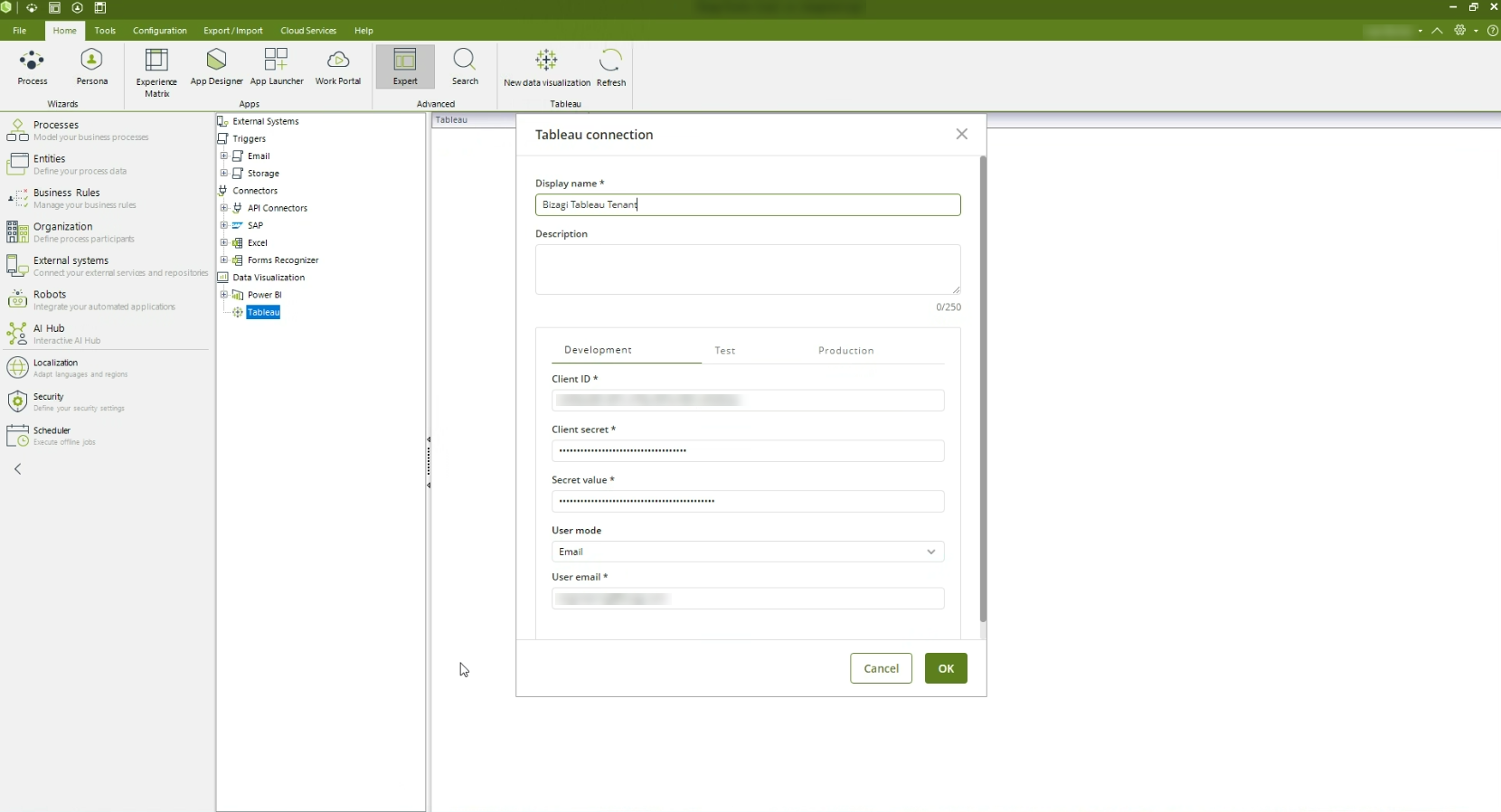The image size is (1501, 812).
Task: Click the dialog vertical scrollbar
Action: pyautogui.click(x=983, y=389)
